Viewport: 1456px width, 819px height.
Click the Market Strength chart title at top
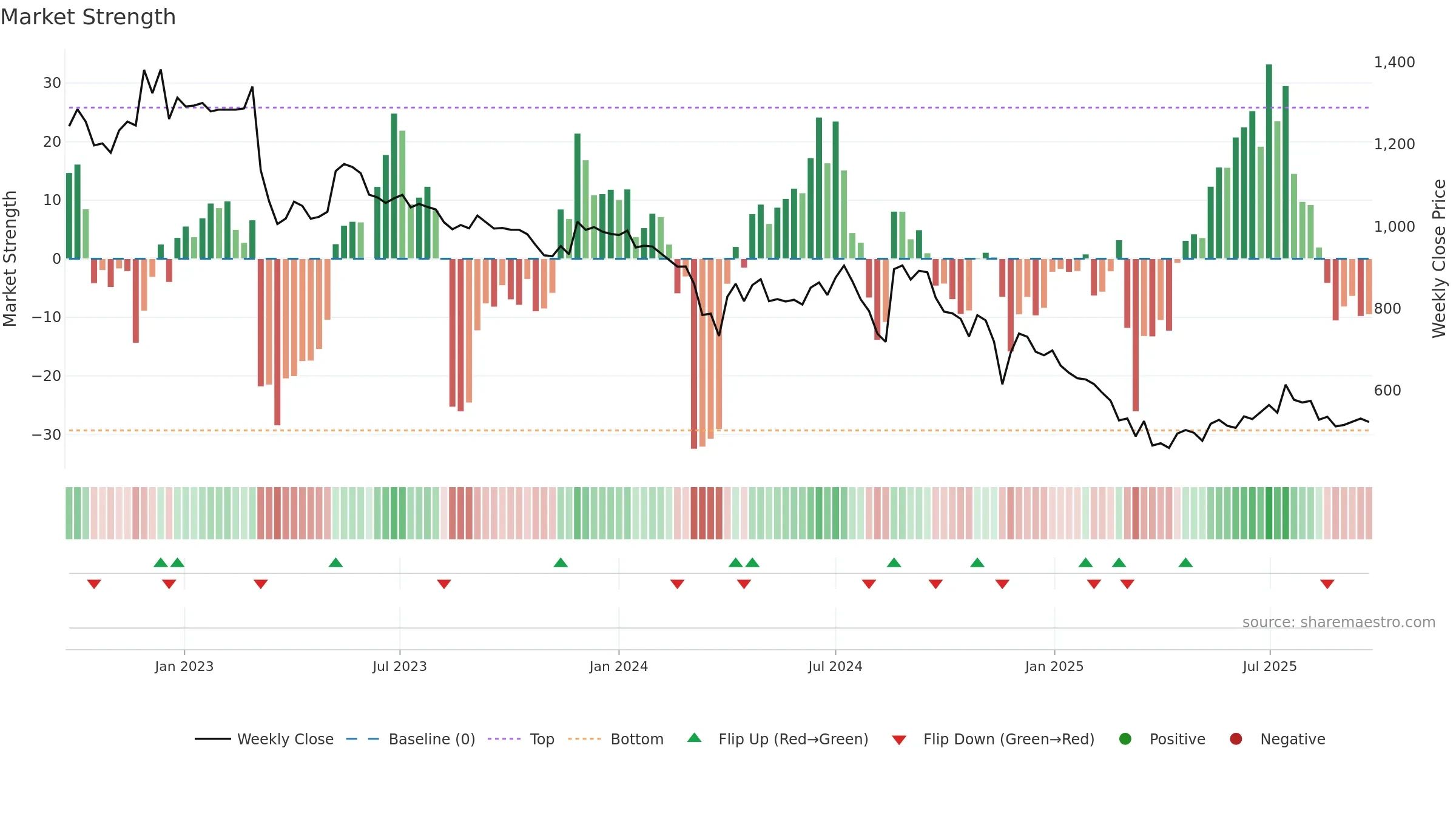tap(88, 17)
